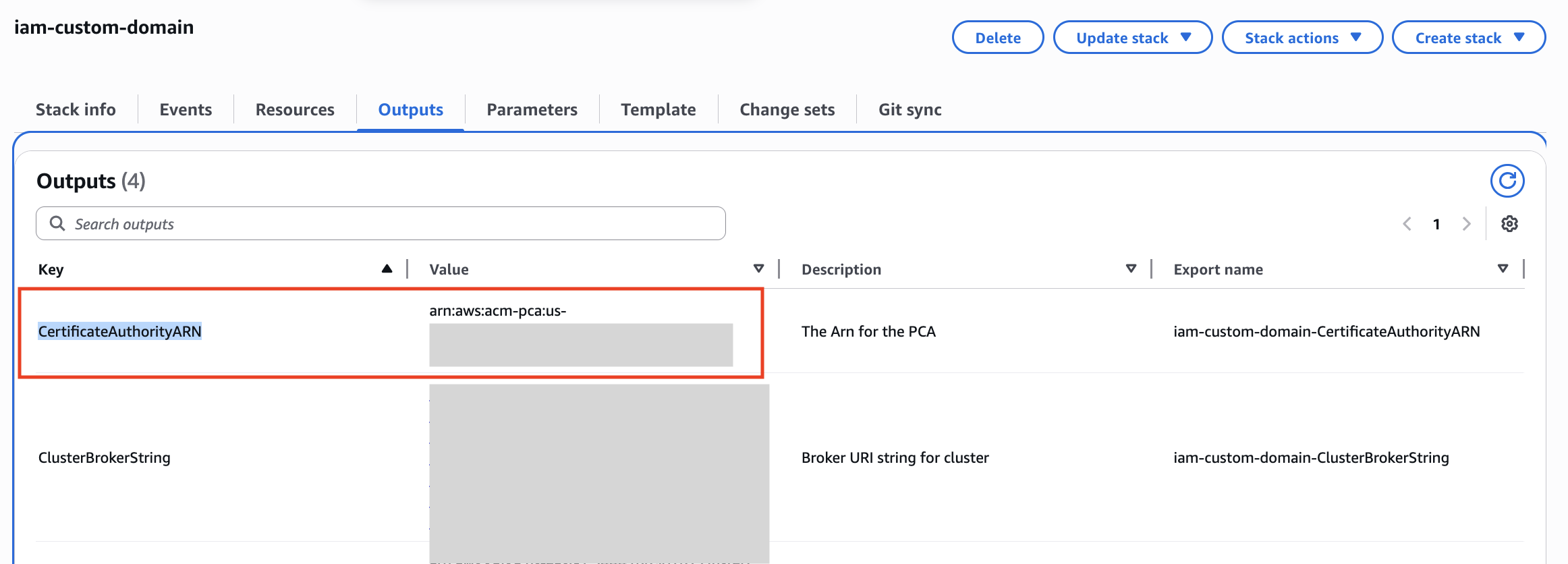
Task: Open the Events tab
Action: pos(186,109)
